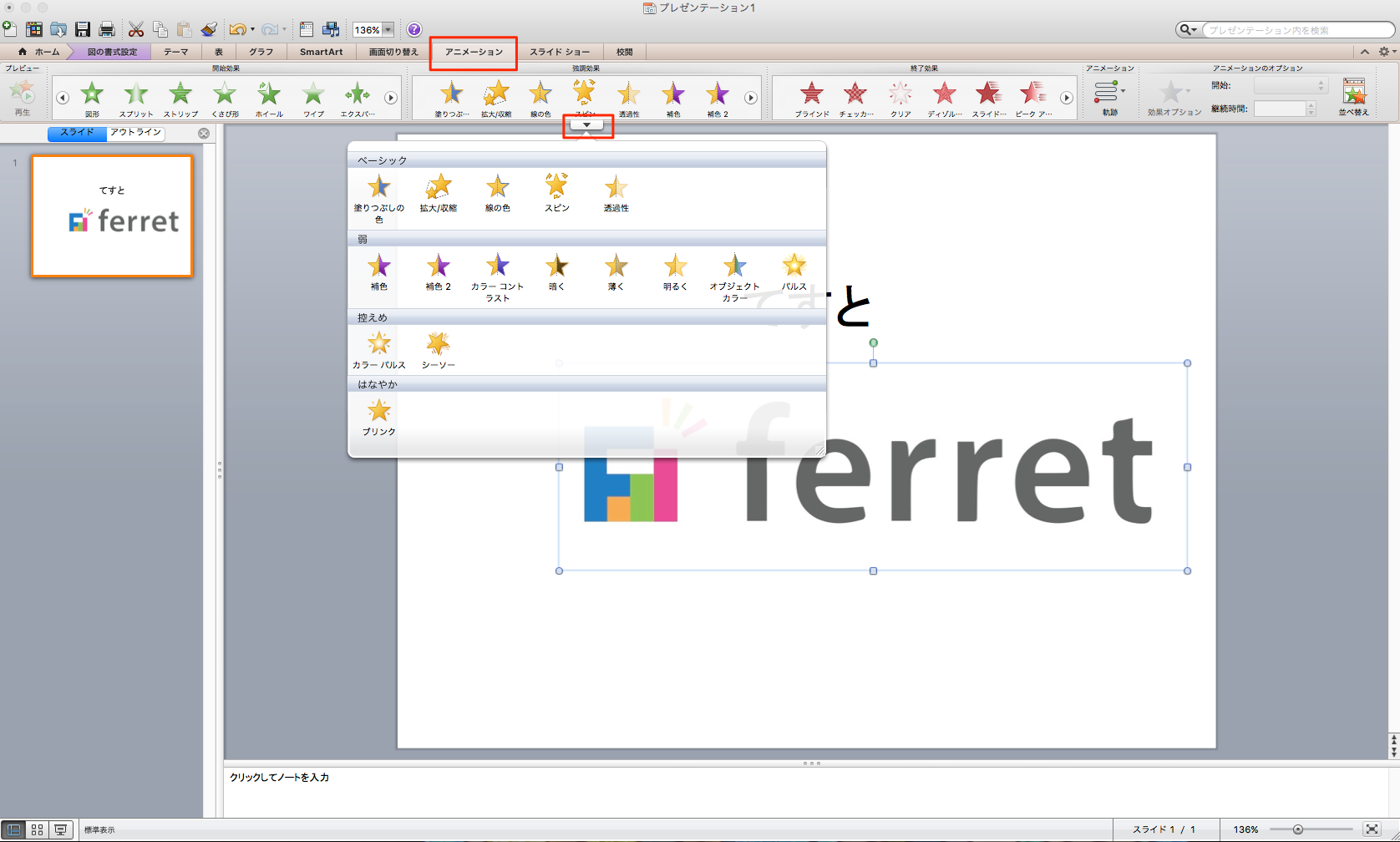Open the undo history dropdown arrow
The width and height of the screenshot is (1400, 842).
coord(252,30)
